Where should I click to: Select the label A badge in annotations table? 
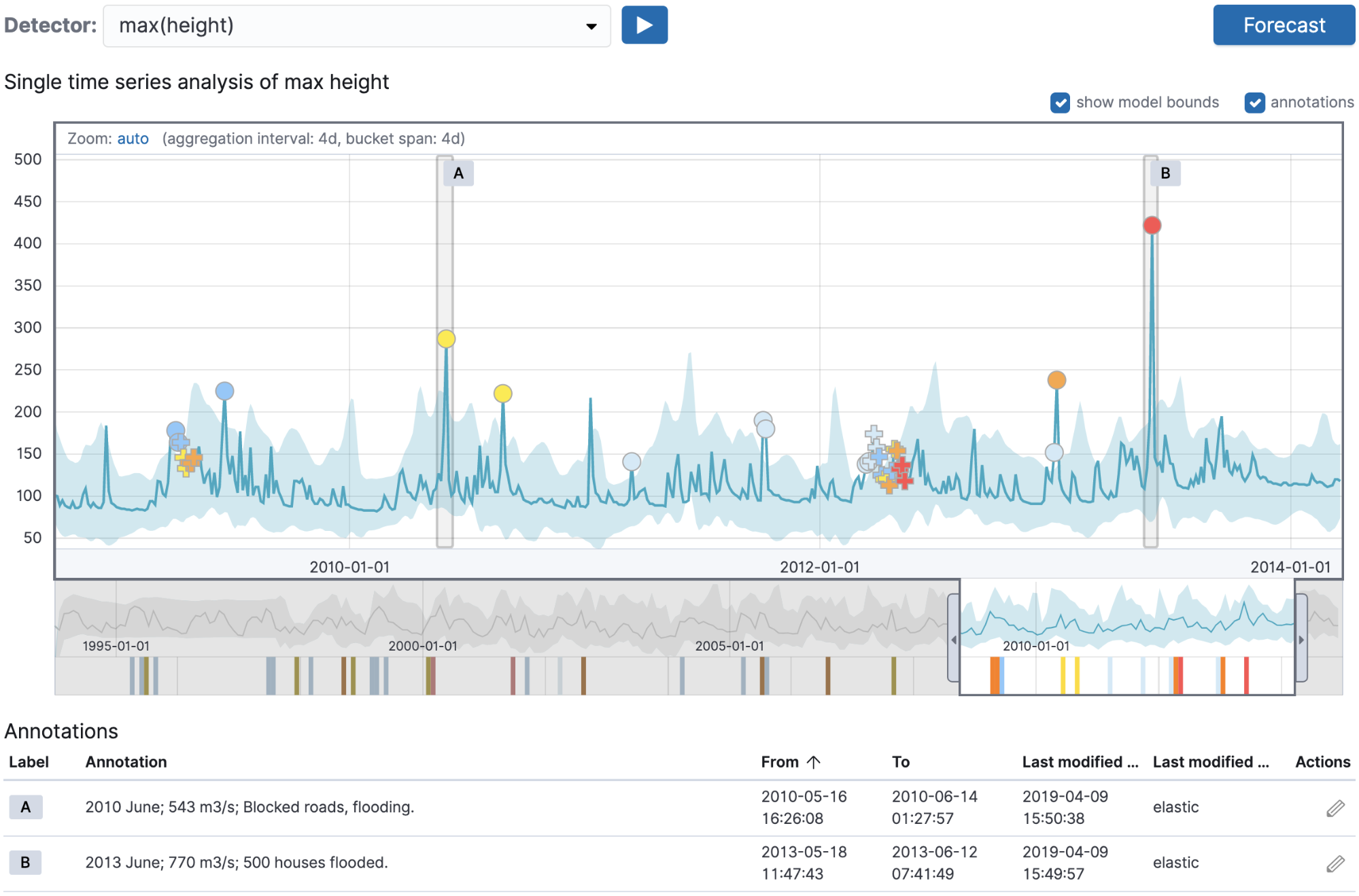26,807
